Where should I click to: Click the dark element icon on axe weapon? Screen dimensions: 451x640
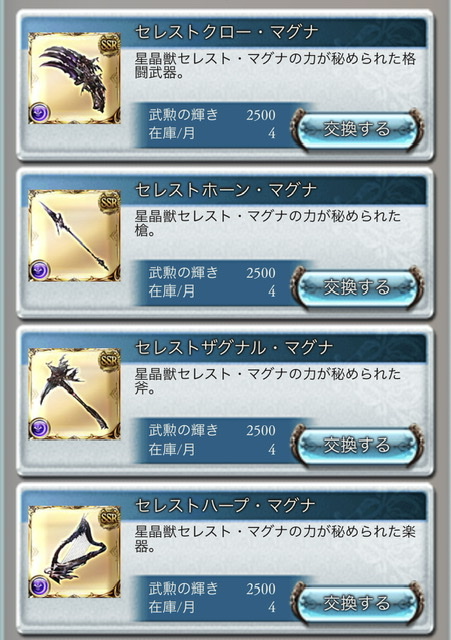coord(40,428)
